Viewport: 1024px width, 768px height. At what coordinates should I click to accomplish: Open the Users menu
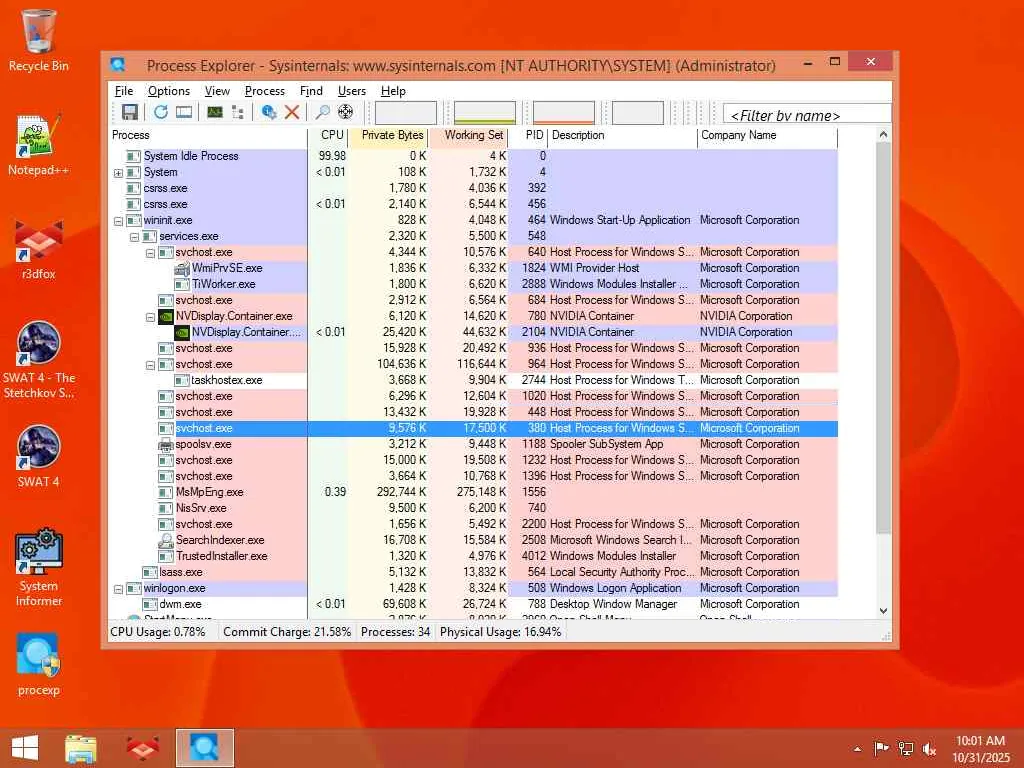[351, 91]
